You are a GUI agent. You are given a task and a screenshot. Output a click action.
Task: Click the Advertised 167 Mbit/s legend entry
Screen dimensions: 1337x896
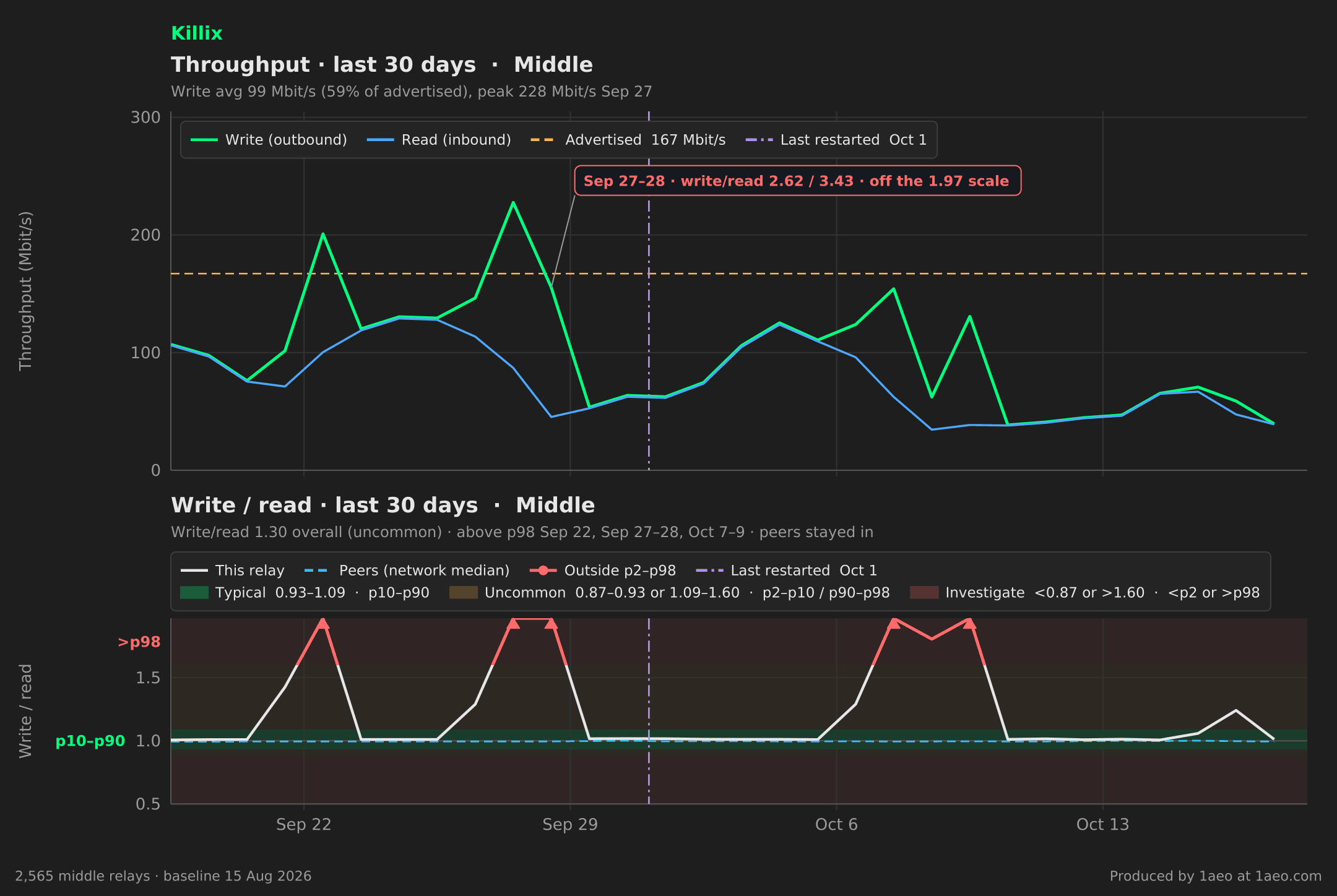coord(628,140)
